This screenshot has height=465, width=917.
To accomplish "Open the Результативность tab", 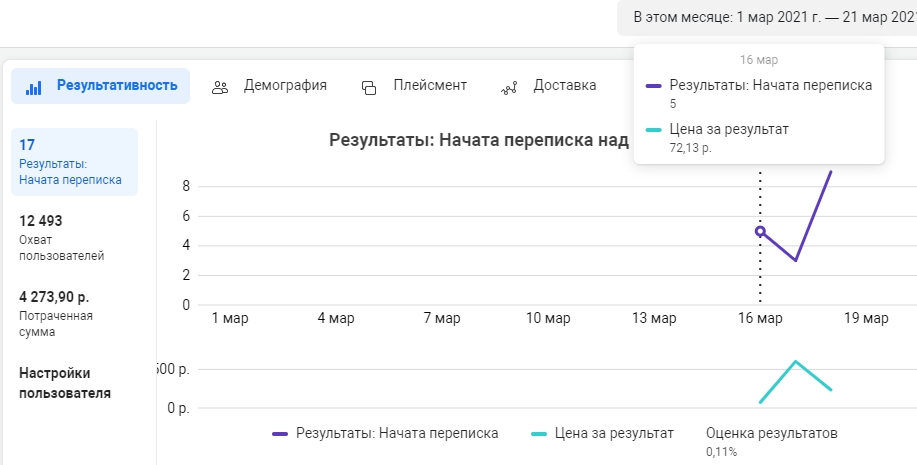I will pos(101,86).
